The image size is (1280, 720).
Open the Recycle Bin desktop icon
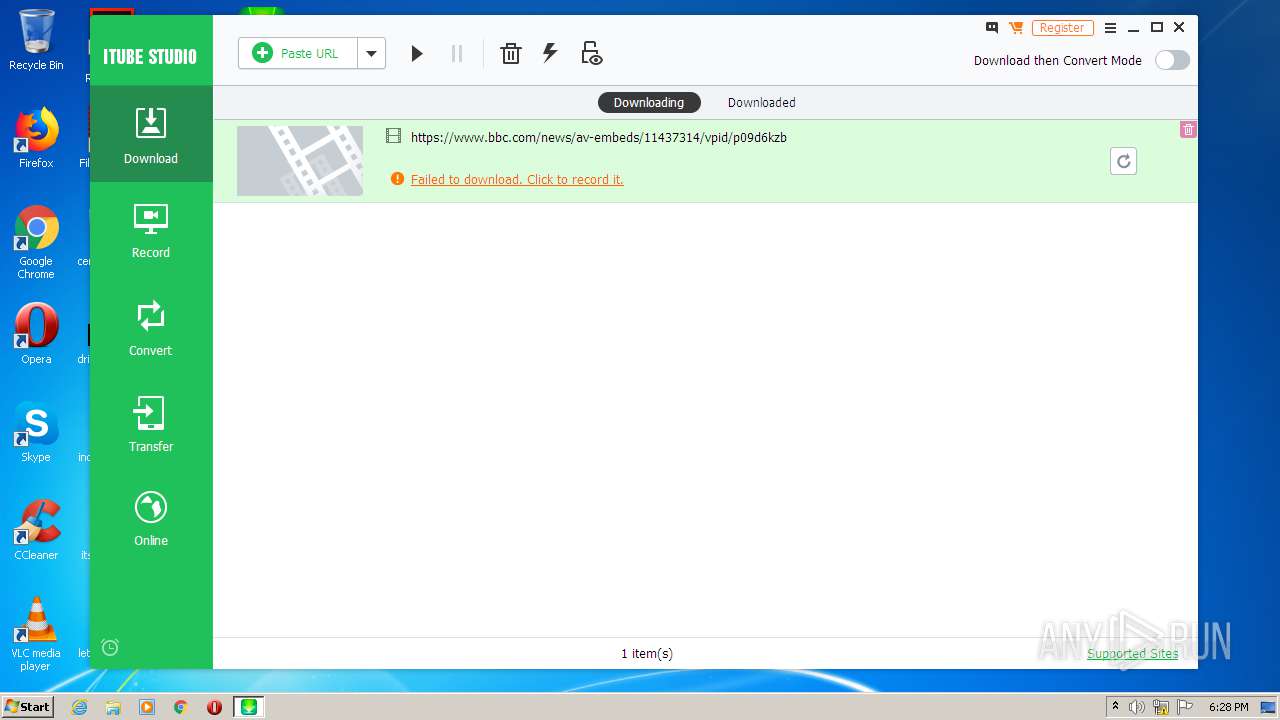click(36, 40)
